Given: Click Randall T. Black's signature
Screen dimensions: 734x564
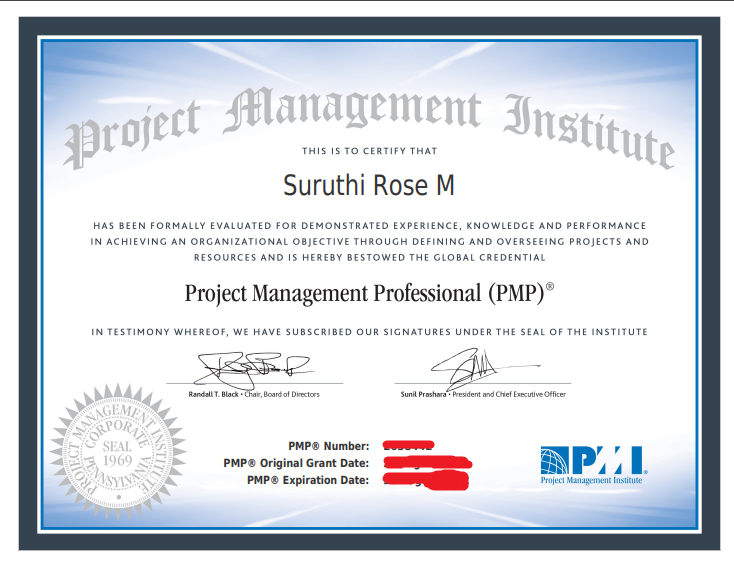Looking at the screenshot, I should click(253, 370).
